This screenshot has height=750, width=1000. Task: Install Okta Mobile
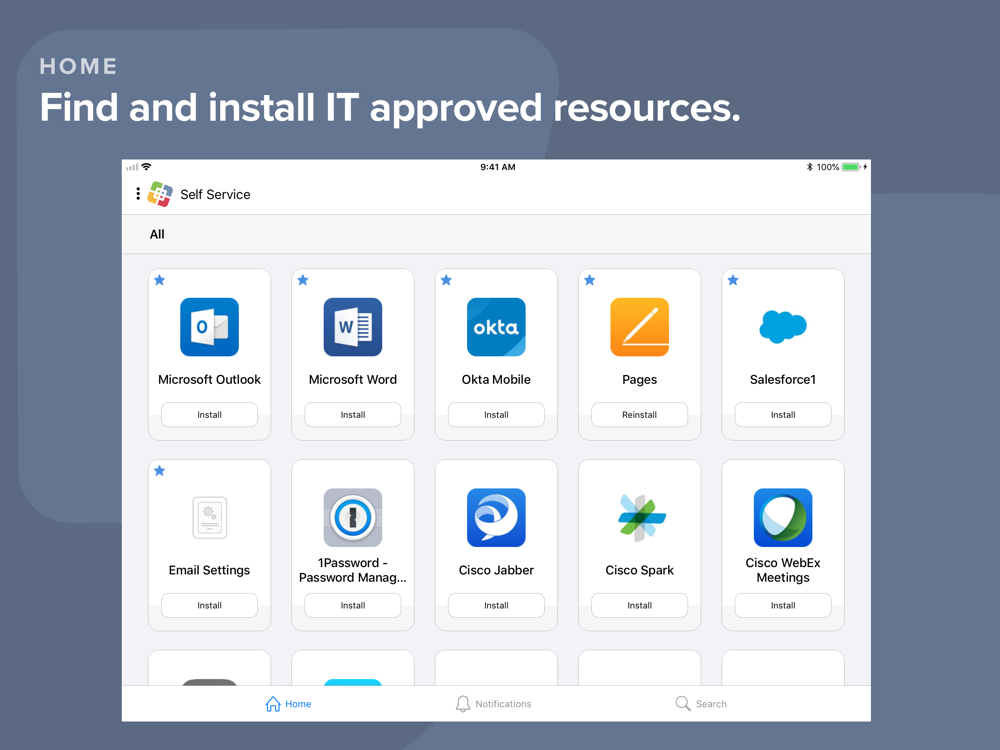tap(496, 415)
